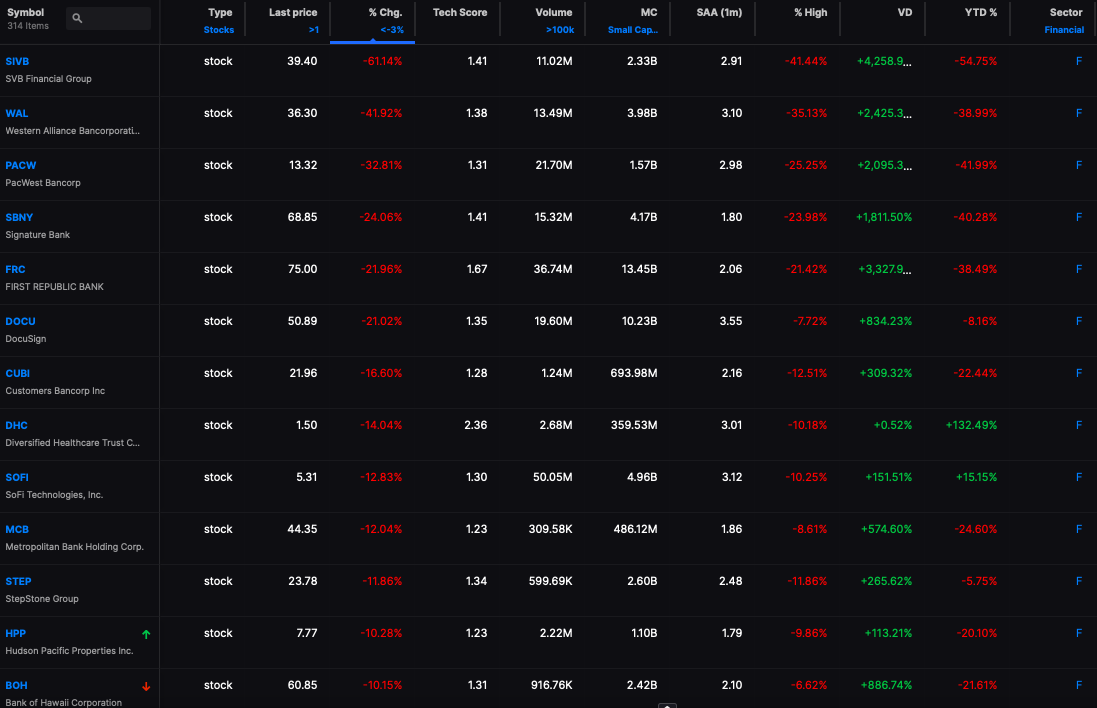
Task: Click the symbol search input field
Action: pyautogui.click(x=108, y=18)
